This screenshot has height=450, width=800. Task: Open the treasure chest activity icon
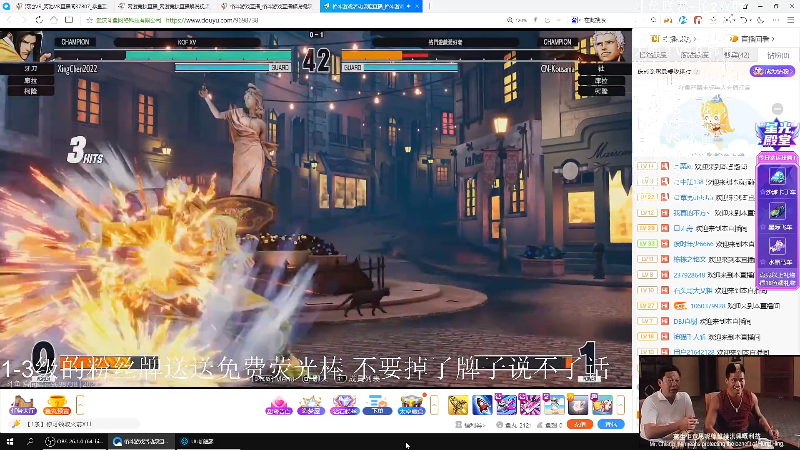pos(411,405)
